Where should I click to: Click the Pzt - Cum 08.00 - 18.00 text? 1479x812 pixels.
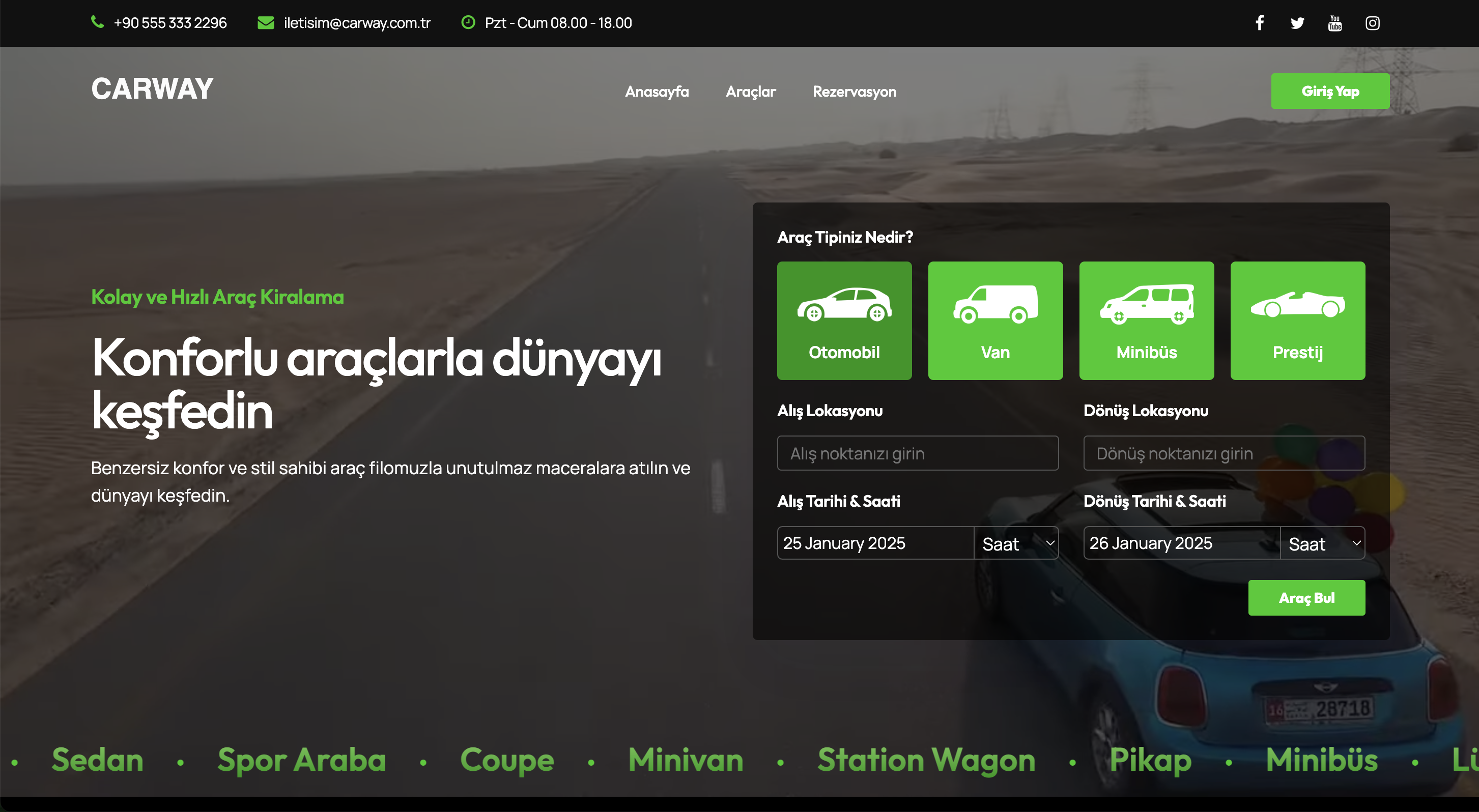point(558,23)
